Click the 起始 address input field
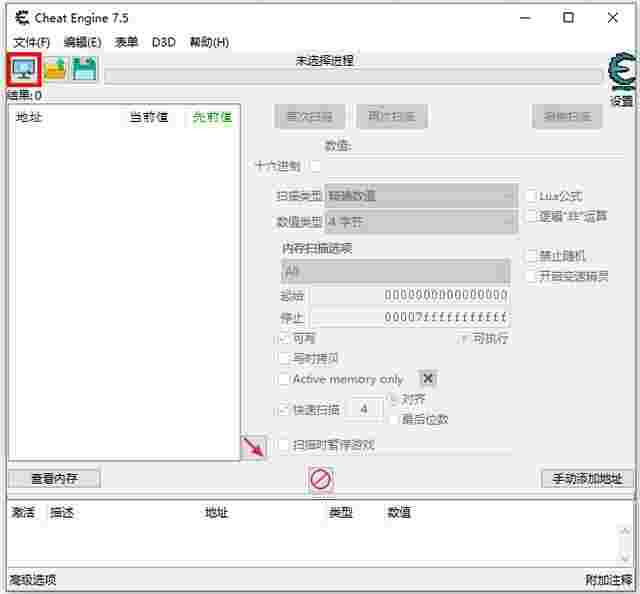Image resolution: width=640 pixels, height=594 pixels. (x=410, y=295)
